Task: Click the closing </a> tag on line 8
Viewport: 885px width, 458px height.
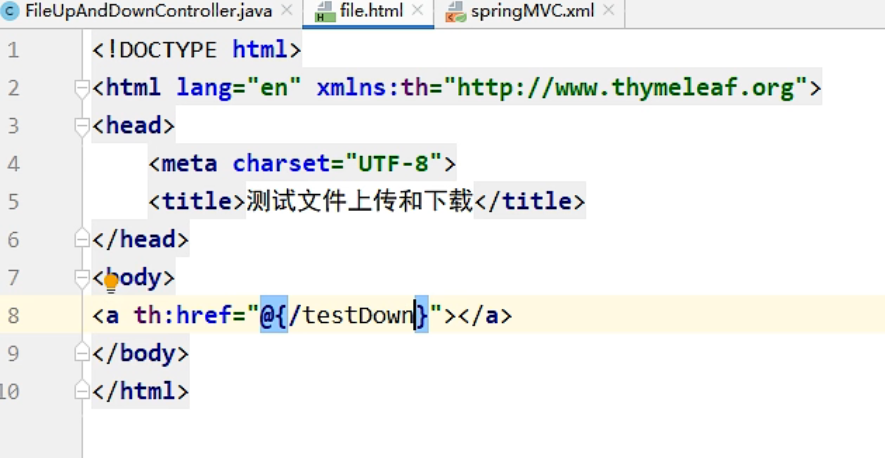Action: 485,315
